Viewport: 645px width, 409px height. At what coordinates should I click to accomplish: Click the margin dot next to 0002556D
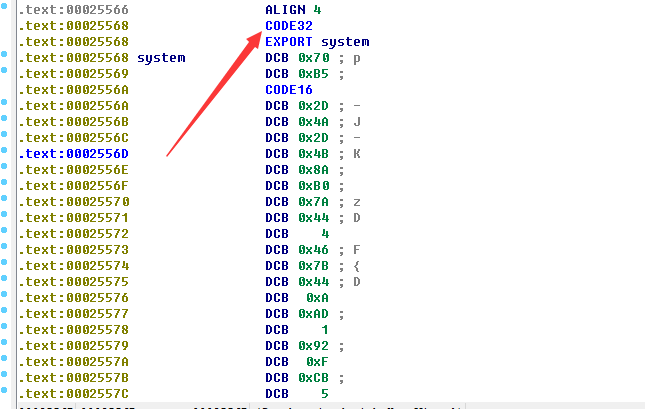5,153
